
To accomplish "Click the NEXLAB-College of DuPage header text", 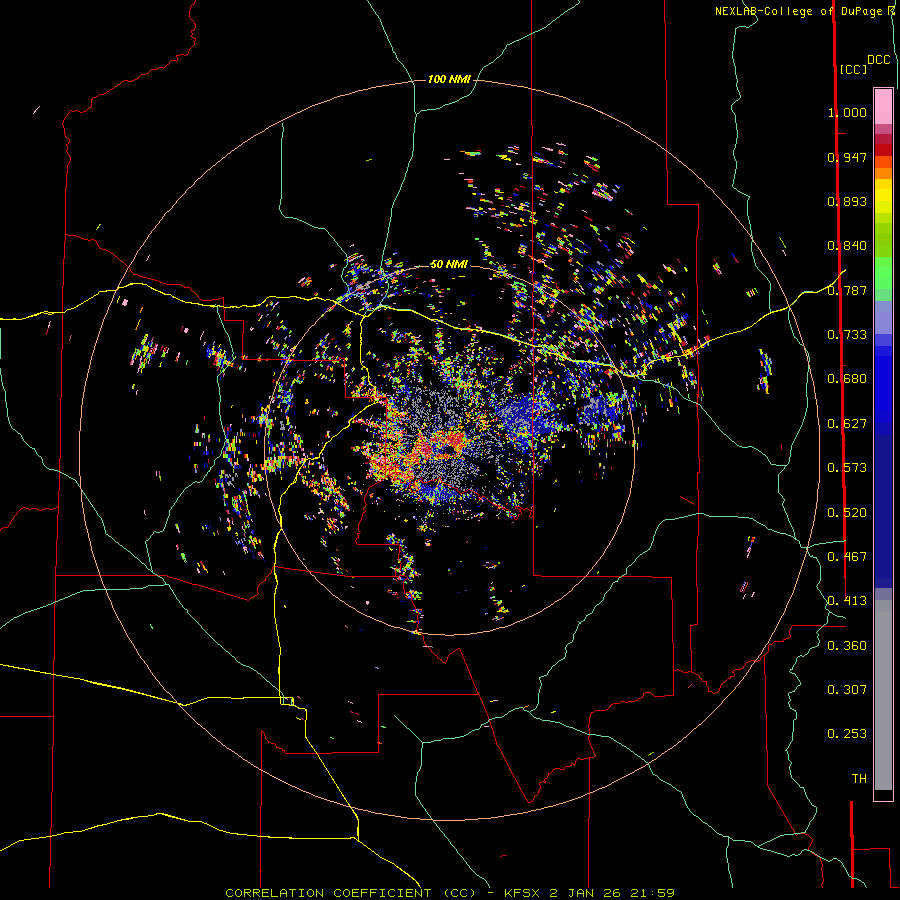I will pos(798,11).
